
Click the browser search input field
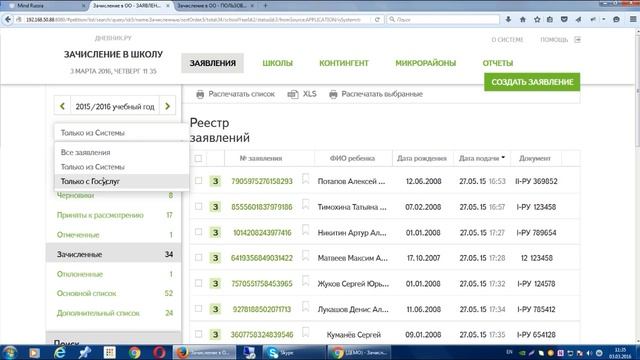click(443, 19)
